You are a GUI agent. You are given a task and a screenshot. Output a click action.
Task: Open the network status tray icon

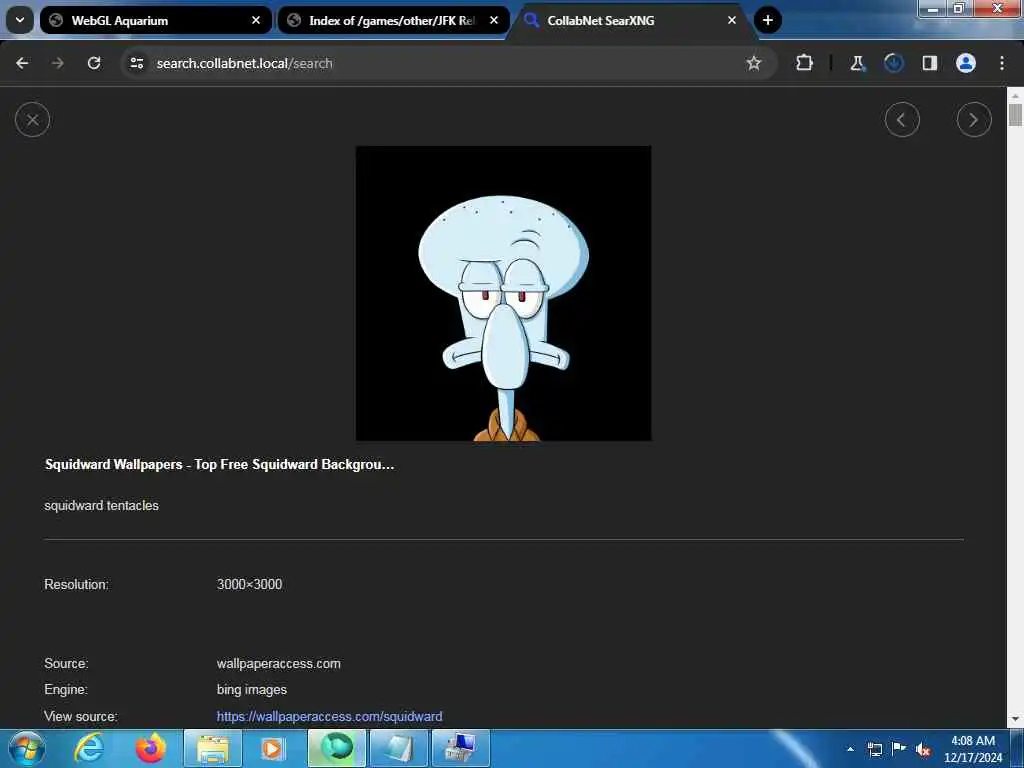pyautogui.click(x=874, y=749)
